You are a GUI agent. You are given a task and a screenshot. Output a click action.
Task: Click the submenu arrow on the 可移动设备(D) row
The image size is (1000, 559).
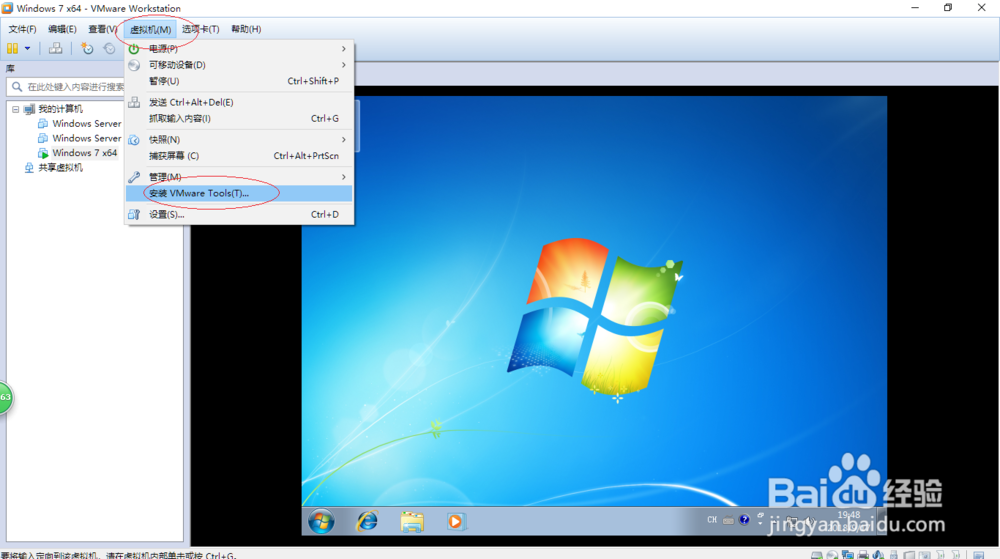click(x=344, y=65)
